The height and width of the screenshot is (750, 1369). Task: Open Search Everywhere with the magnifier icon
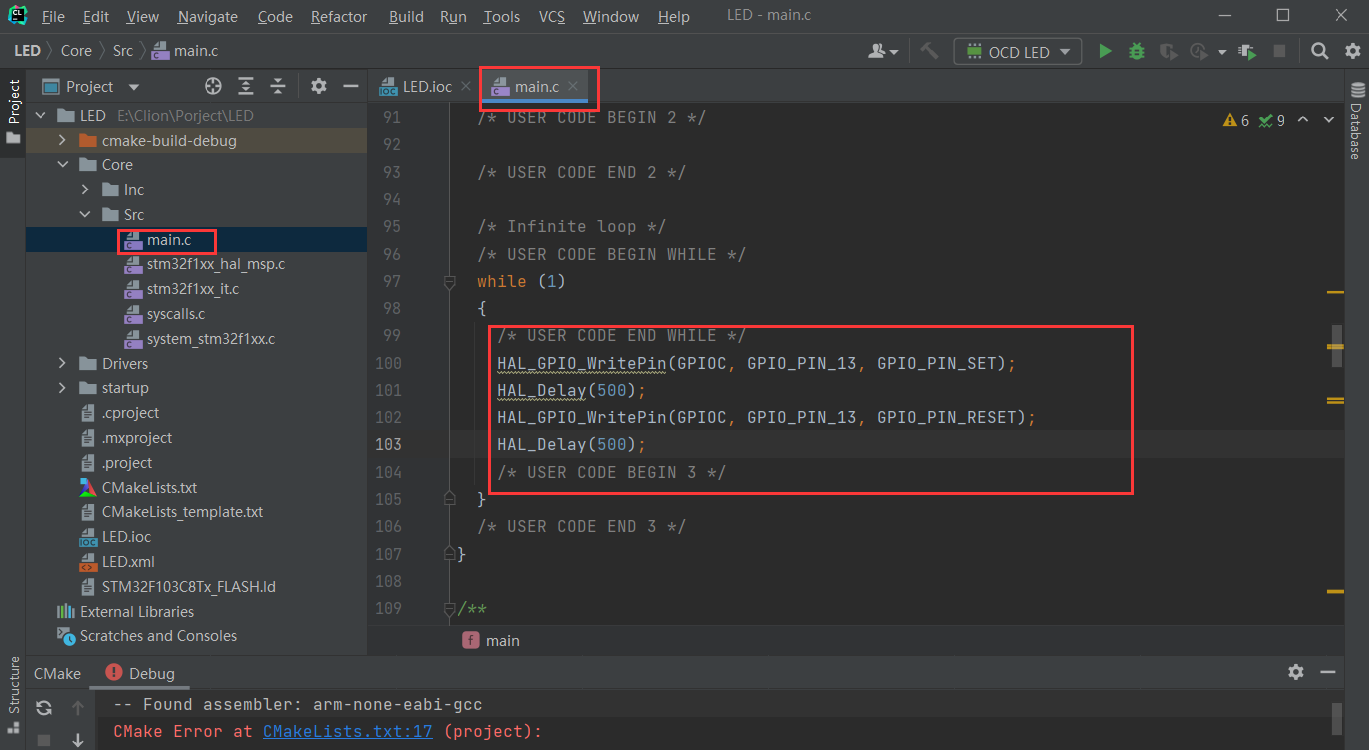coord(1319,50)
